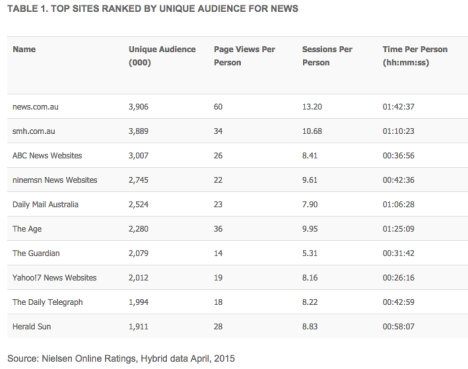Viewport: 468px width, 369px height.
Task: Click the 'Time Per Person (hh:mm:ss)' header
Action: tap(415, 56)
